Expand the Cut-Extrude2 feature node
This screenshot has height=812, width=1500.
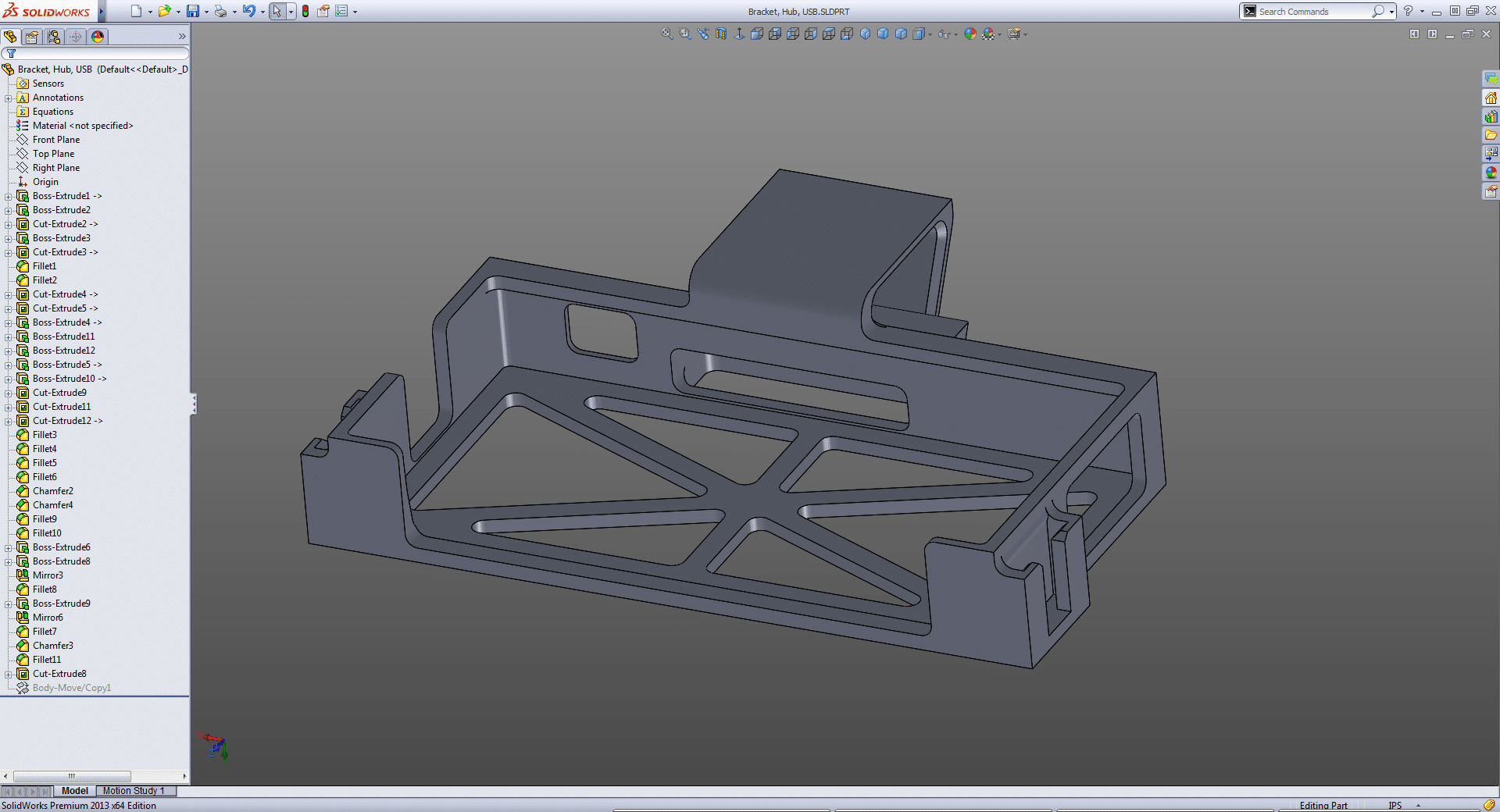(9, 224)
